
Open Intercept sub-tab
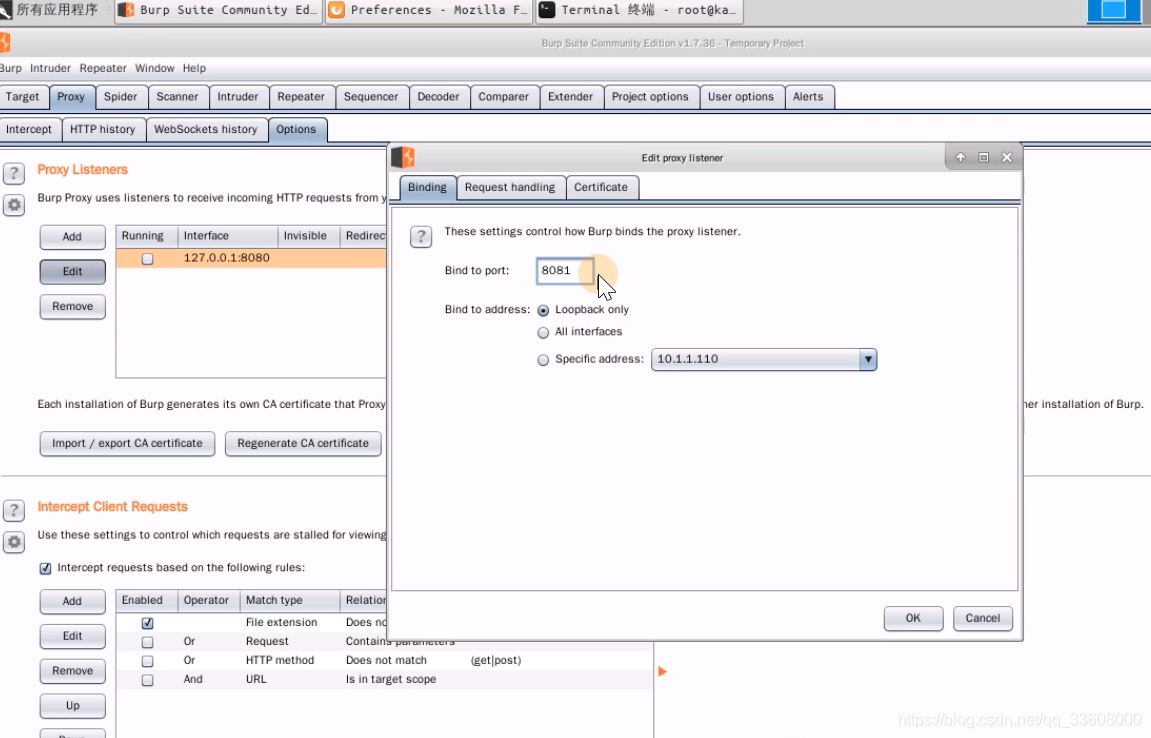29,129
